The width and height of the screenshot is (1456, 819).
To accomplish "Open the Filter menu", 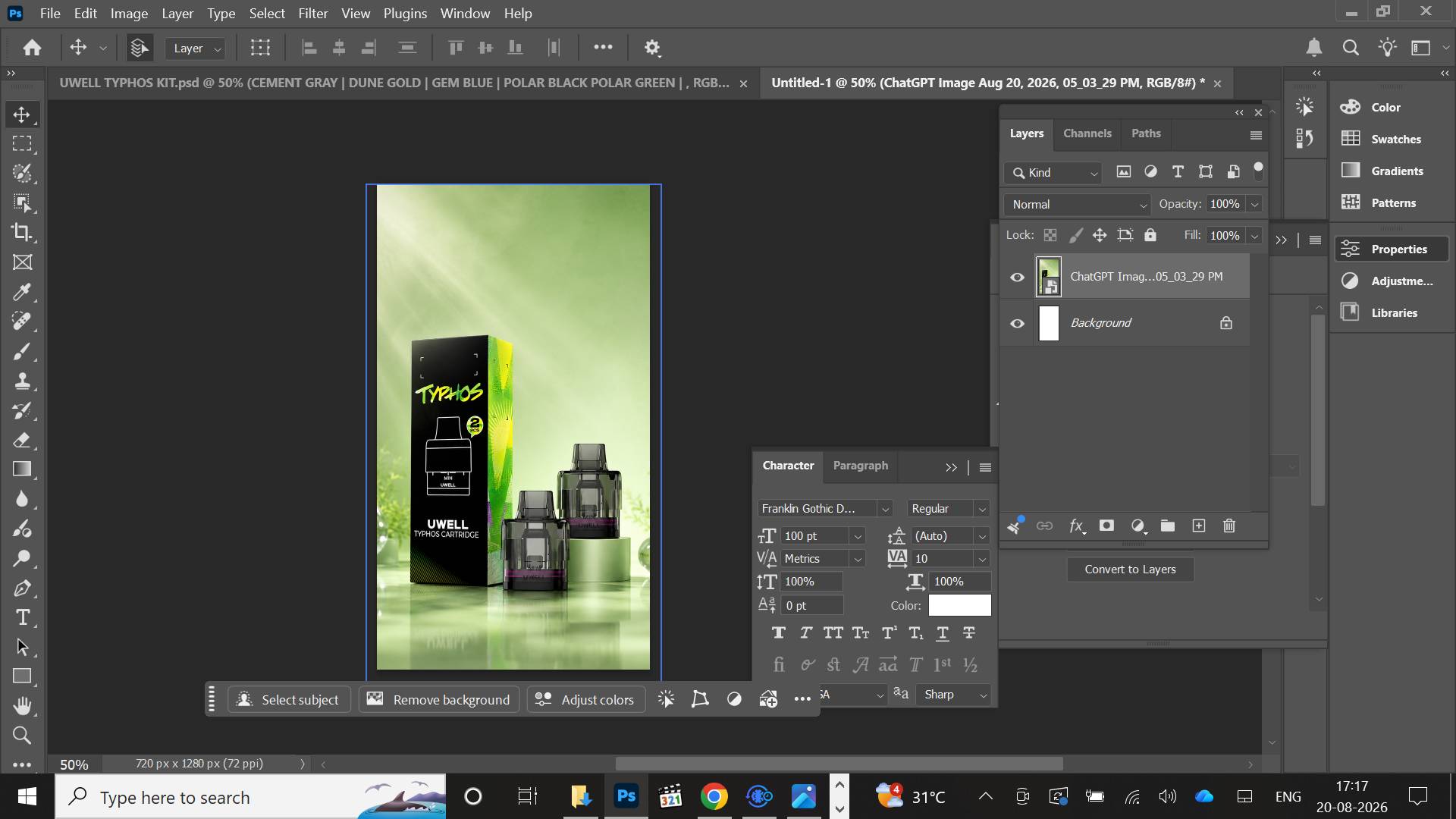I will point(312,14).
